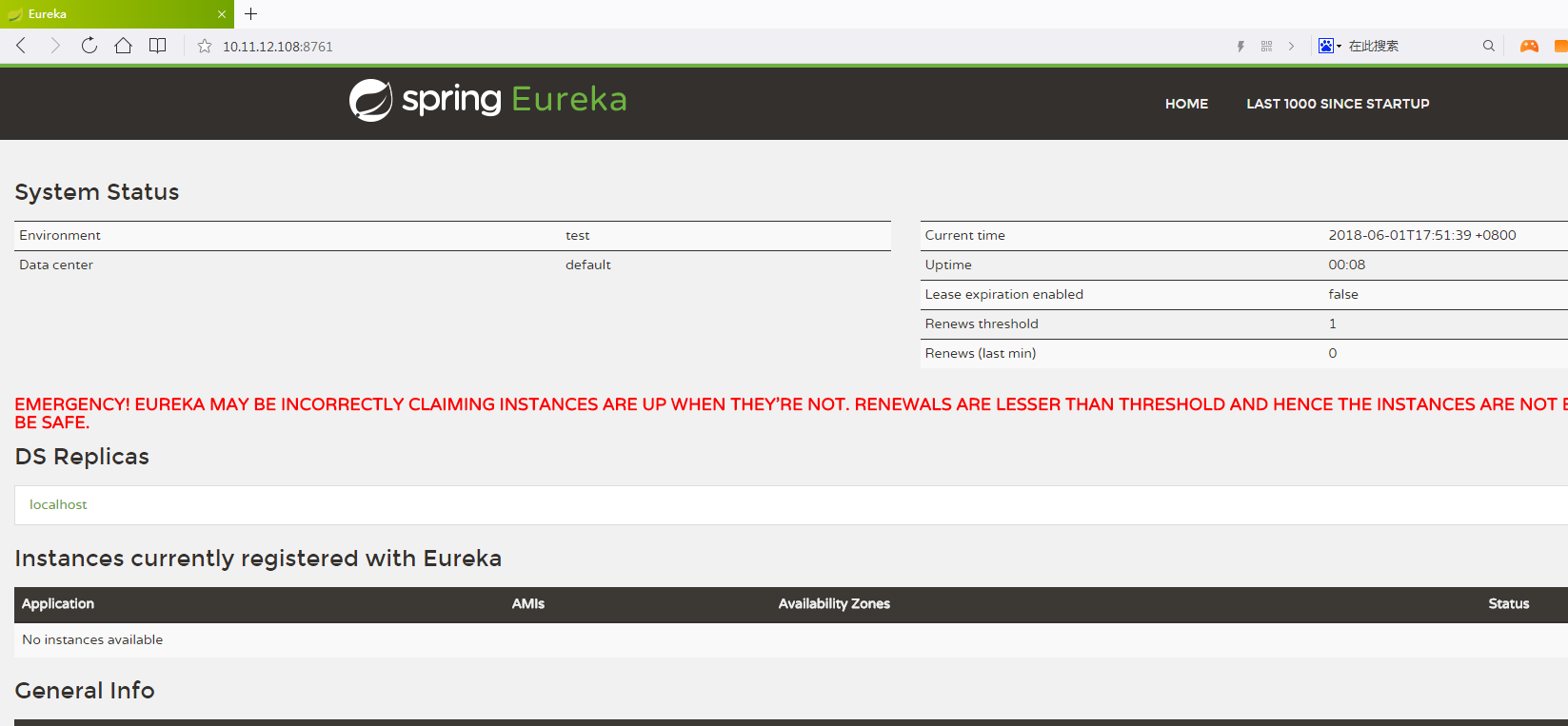
Task: Click the Renews (last min) label
Action: click(x=981, y=353)
